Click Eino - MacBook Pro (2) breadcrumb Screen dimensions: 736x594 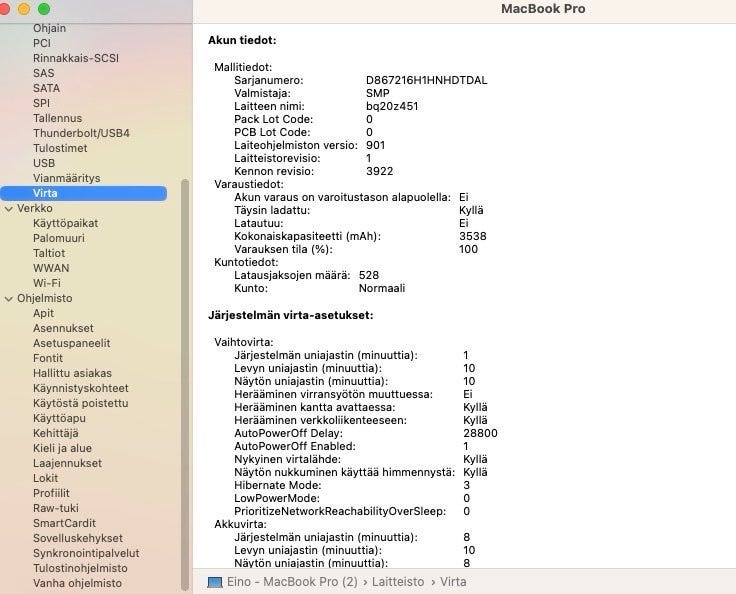click(292, 582)
